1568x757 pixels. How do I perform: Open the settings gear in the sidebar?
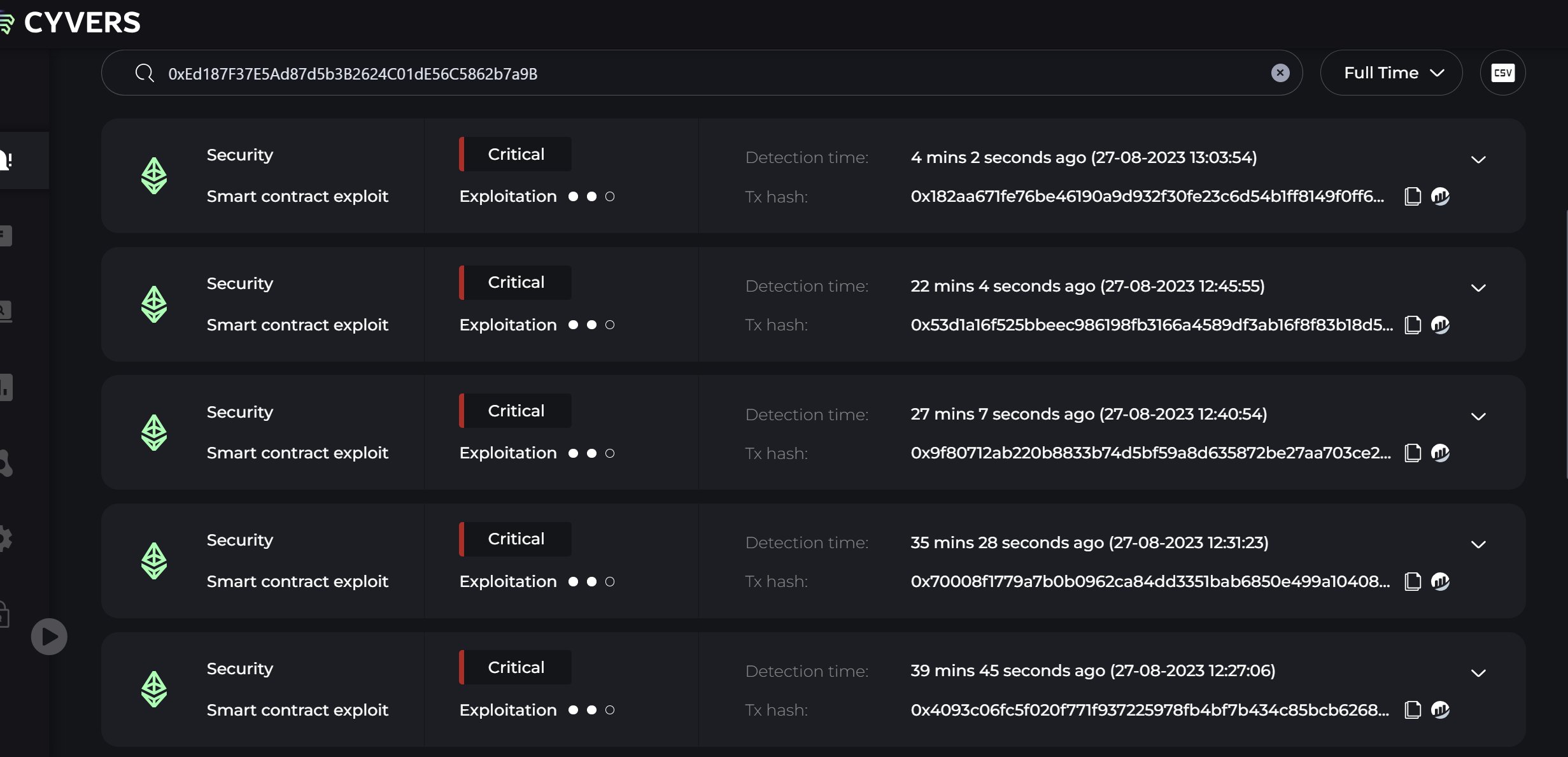(x=5, y=539)
